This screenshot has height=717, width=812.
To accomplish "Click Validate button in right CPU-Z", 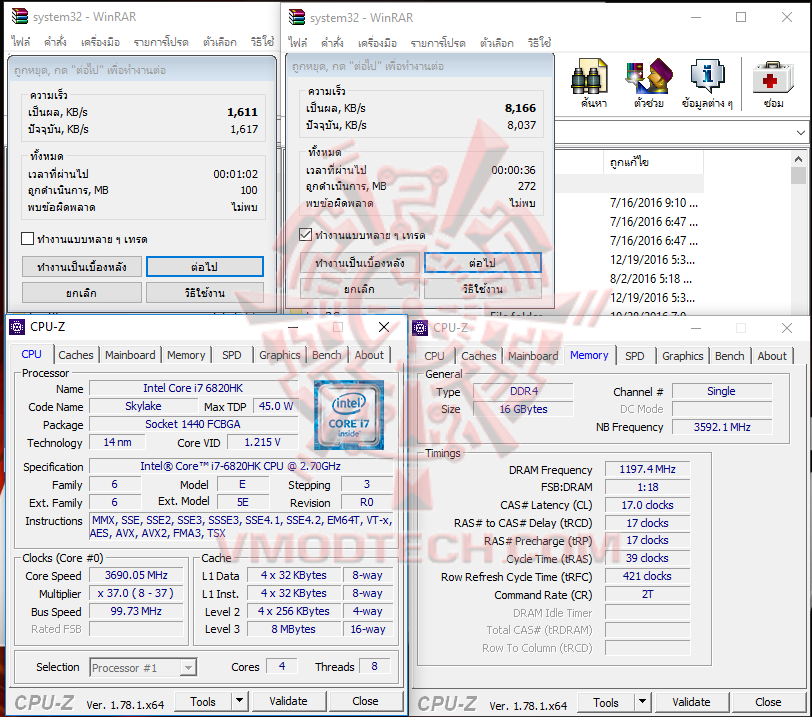I will [x=691, y=702].
